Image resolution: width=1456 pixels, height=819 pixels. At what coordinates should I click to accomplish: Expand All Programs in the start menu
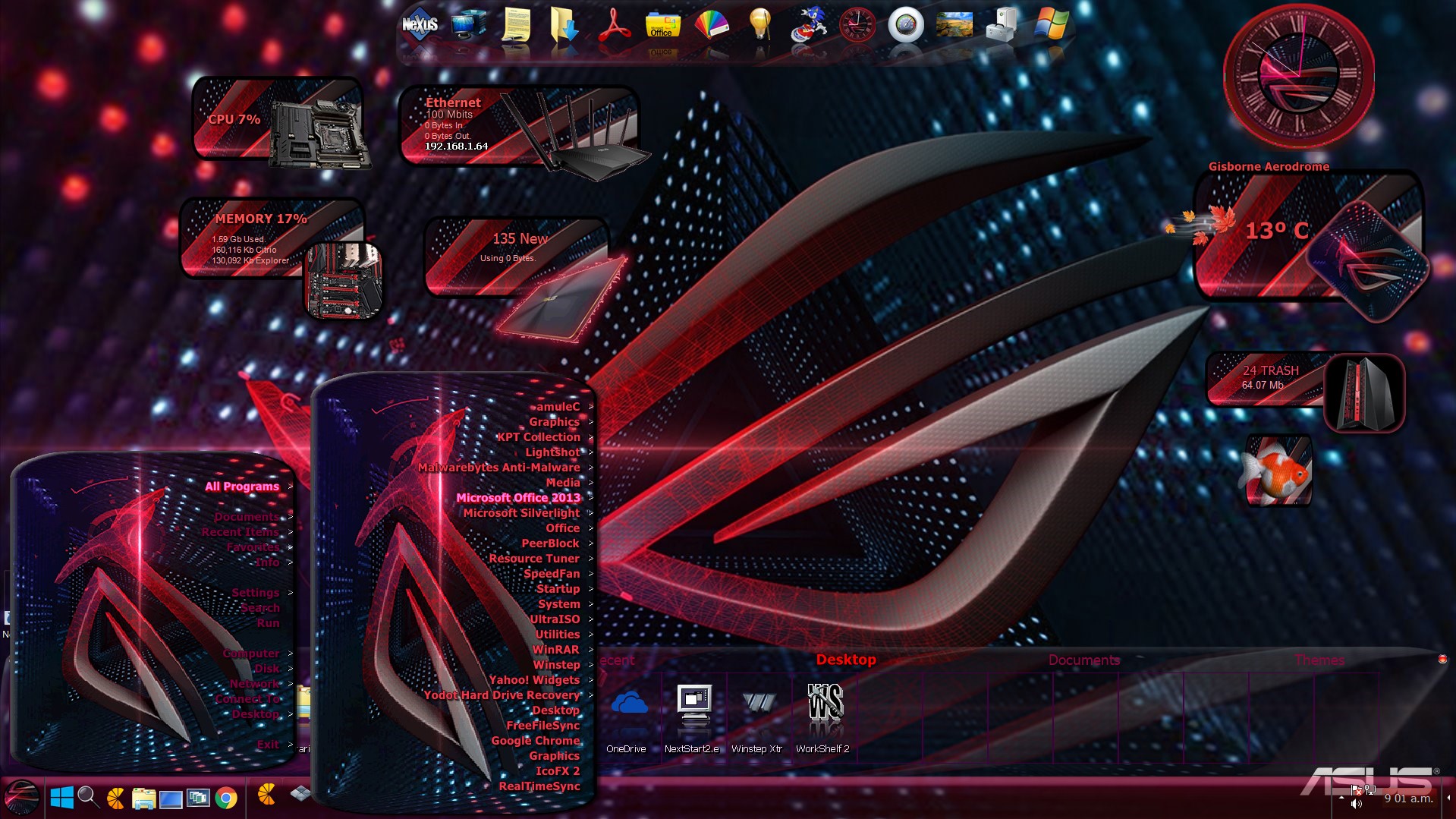point(242,487)
